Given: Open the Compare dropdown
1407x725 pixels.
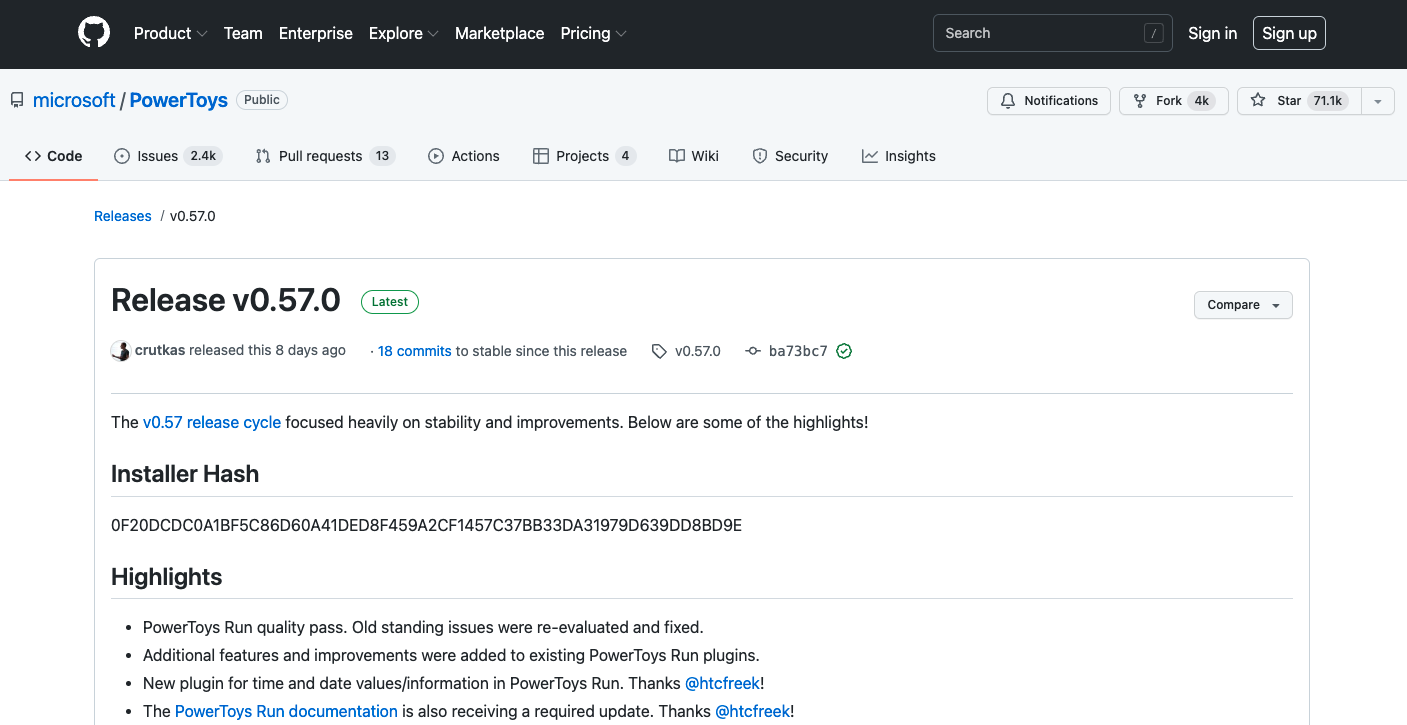Looking at the screenshot, I should [x=1243, y=305].
